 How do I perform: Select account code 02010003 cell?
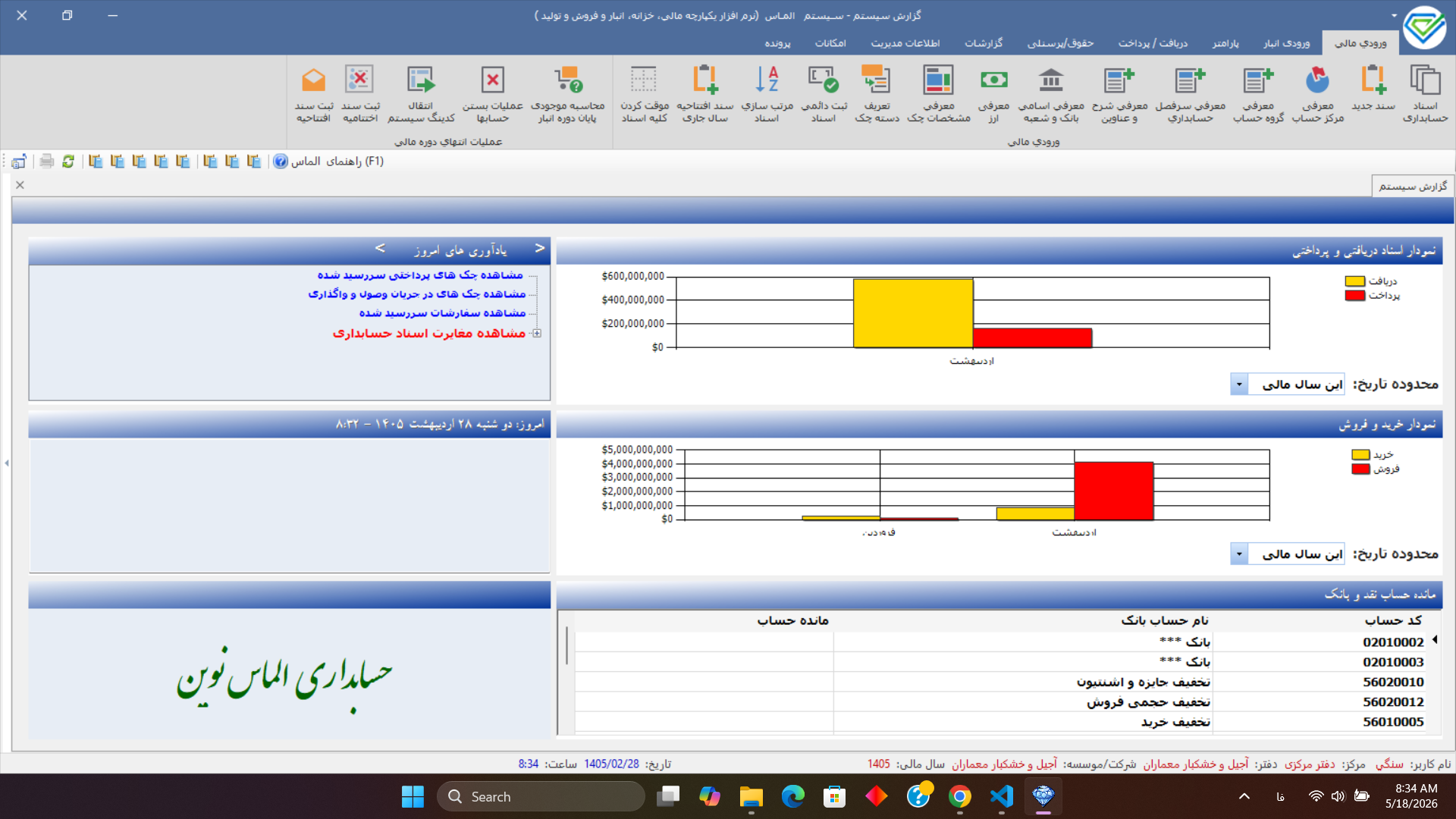click(1319, 661)
